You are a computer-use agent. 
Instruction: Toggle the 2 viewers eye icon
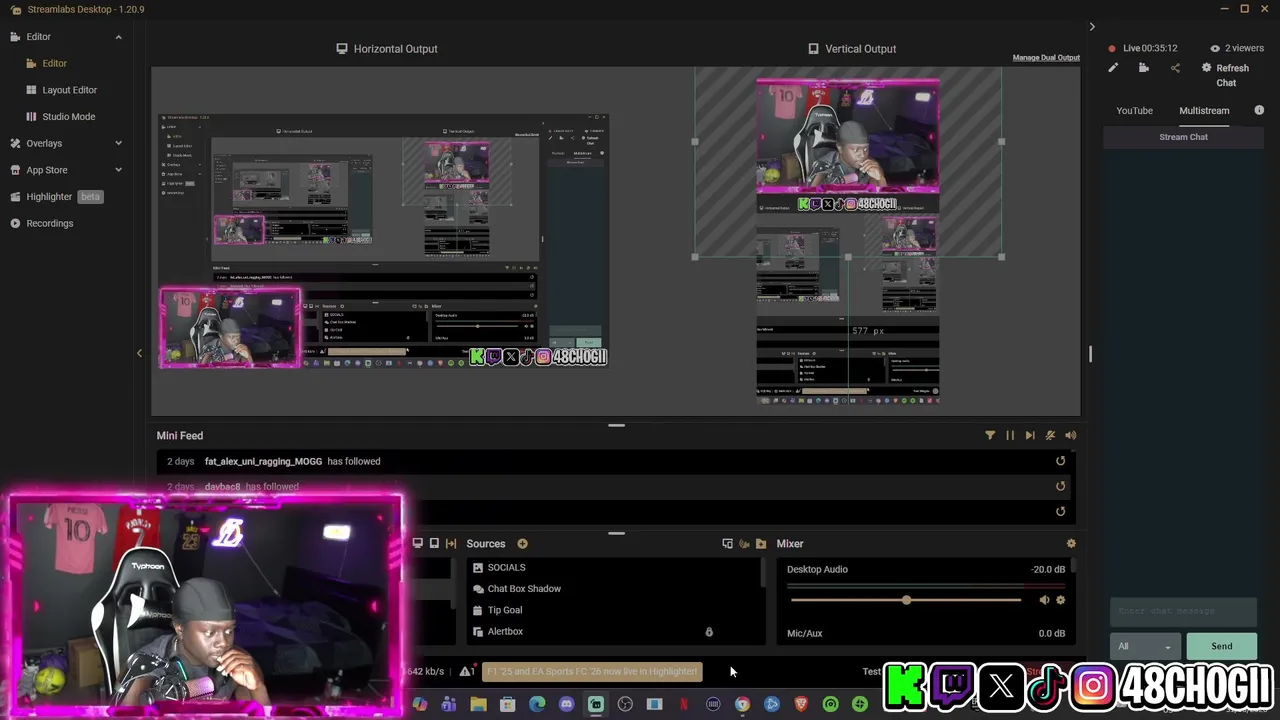coord(1215,48)
